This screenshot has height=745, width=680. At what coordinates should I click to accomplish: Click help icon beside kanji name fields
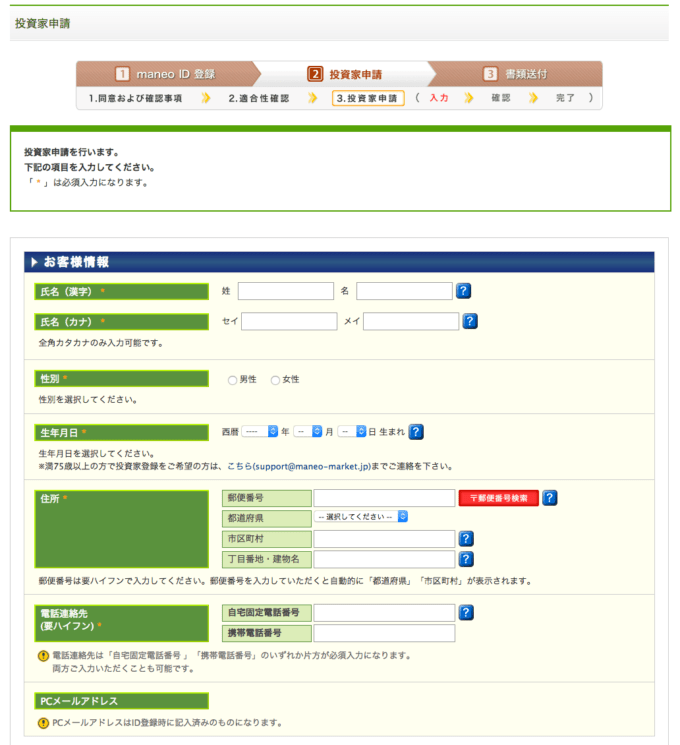pos(463,291)
